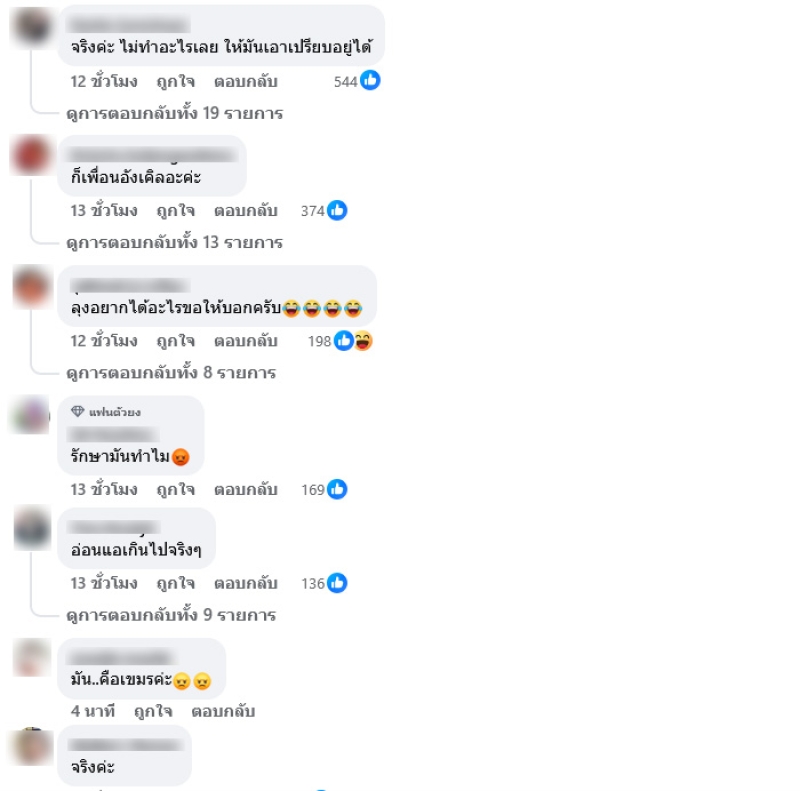Screen dimensions: 800x791
Task: Reply to the comment with 374 likes
Action: (x=245, y=211)
